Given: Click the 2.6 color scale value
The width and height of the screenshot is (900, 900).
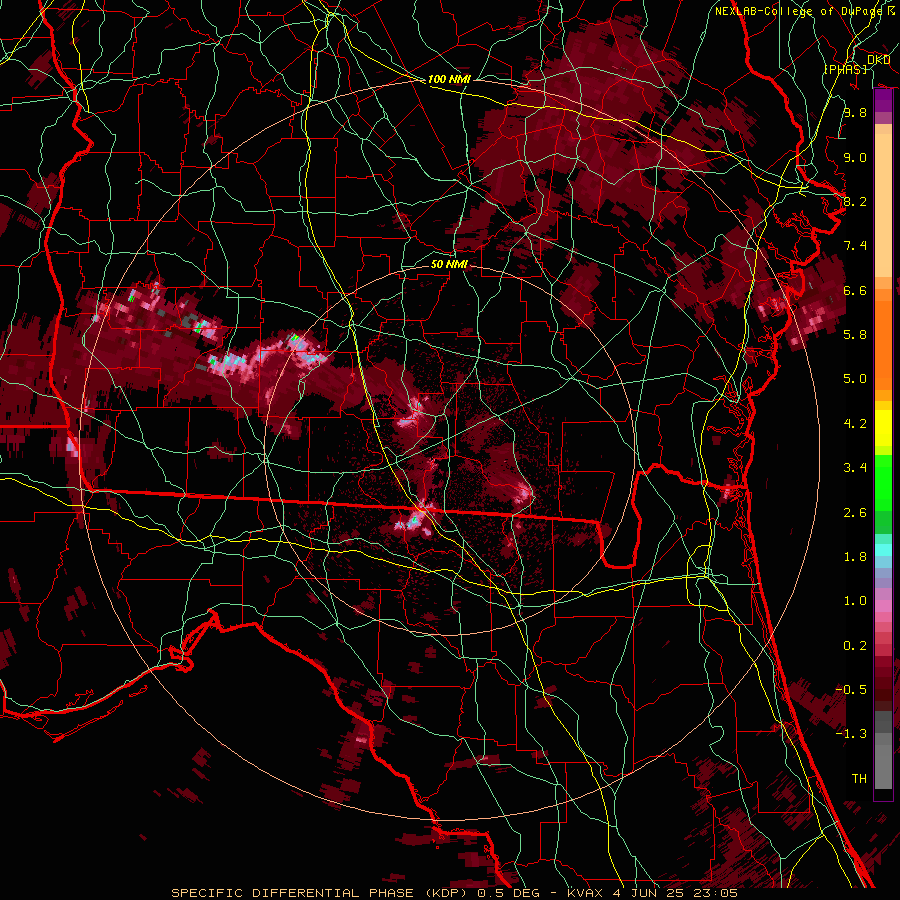Looking at the screenshot, I should click(x=855, y=513).
